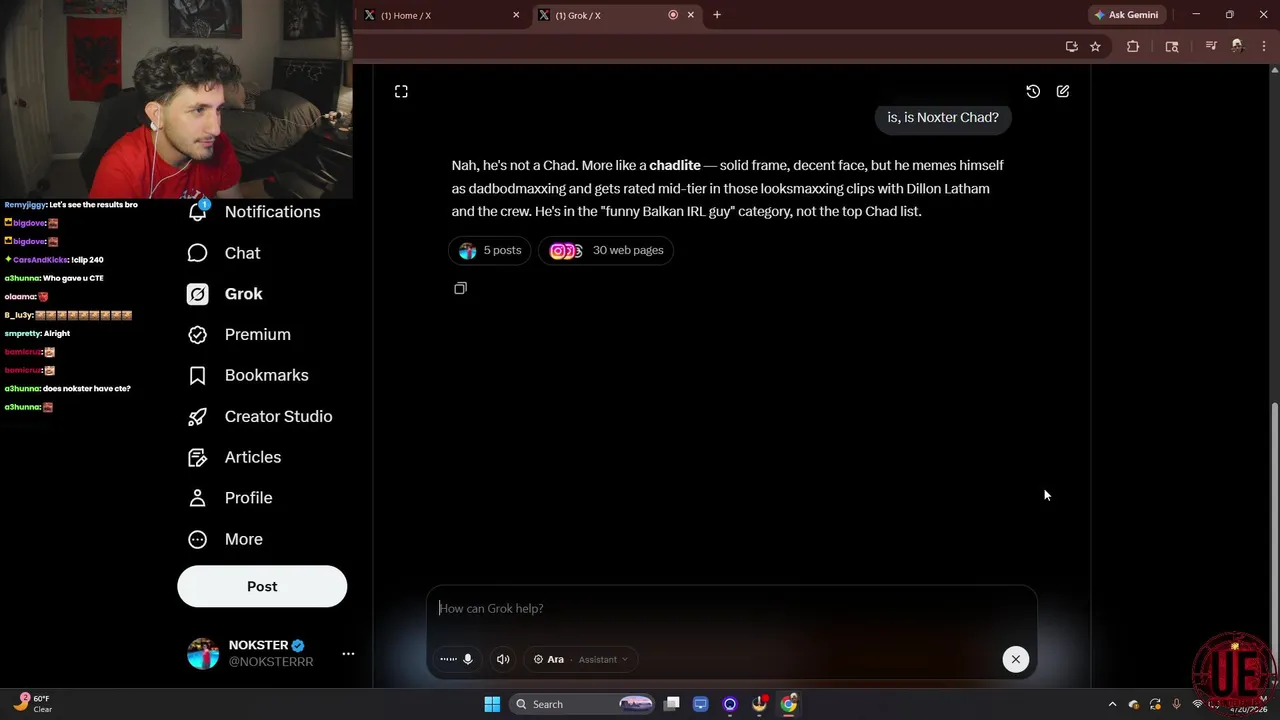
Task: Open the taskbar app with the red badge
Action: tap(760, 704)
